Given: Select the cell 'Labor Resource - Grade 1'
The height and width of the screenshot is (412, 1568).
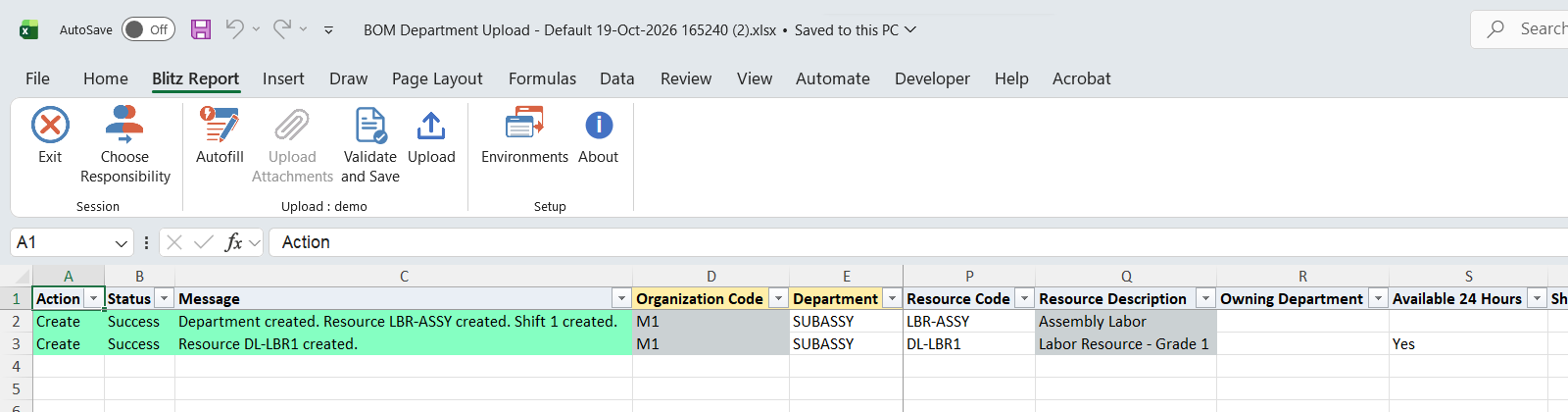Looking at the screenshot, I should 1126,344.
